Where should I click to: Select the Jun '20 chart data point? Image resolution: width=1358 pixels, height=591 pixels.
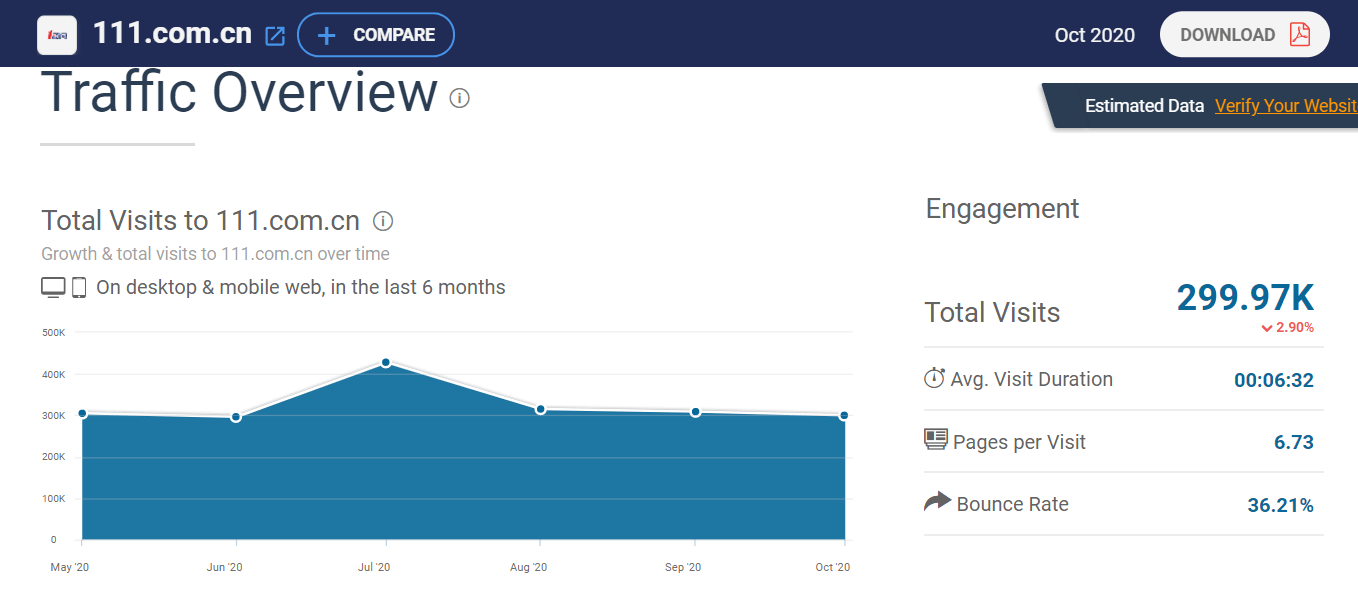pyautogui.click(x=236, y=417)
